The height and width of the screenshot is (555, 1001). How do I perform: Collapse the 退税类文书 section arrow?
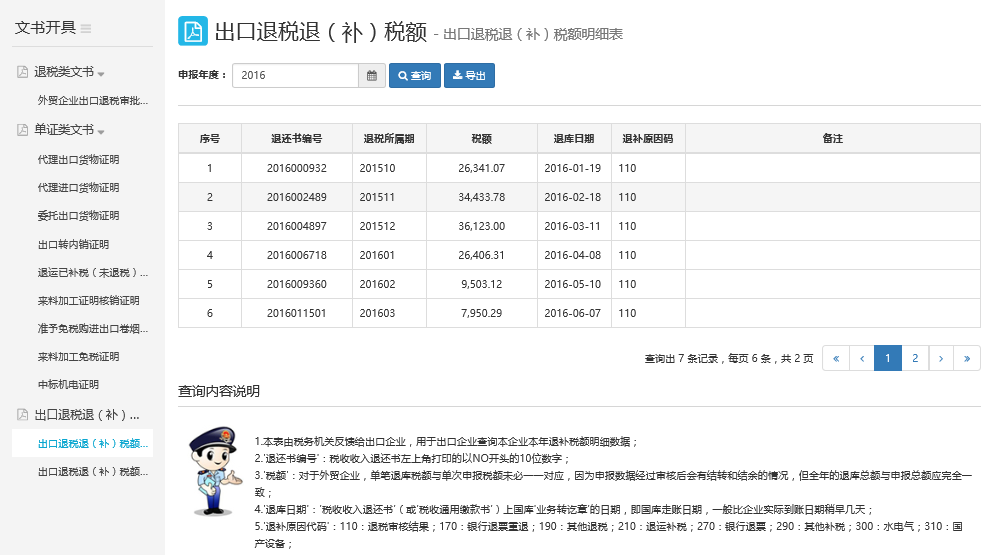point(102,74)
